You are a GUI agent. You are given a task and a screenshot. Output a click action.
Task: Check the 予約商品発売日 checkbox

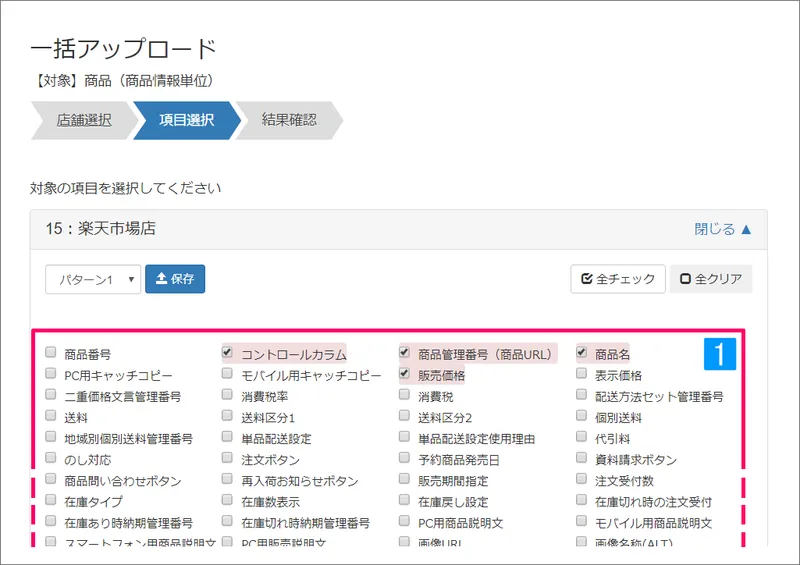(404, 457)
